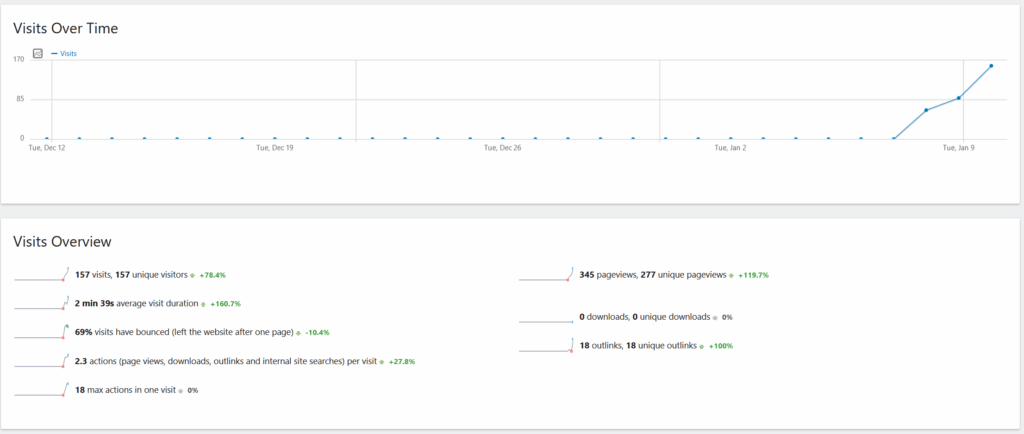The image size is (1024, 434).
Task: Click the Visits Overview widget title
Action: (x=61, y=242)
